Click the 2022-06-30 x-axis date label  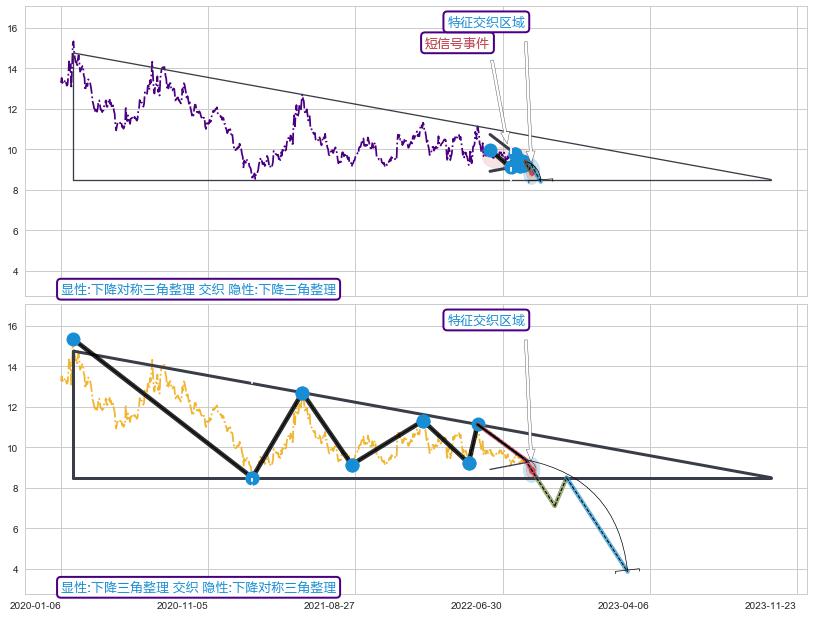click(475, 606)
